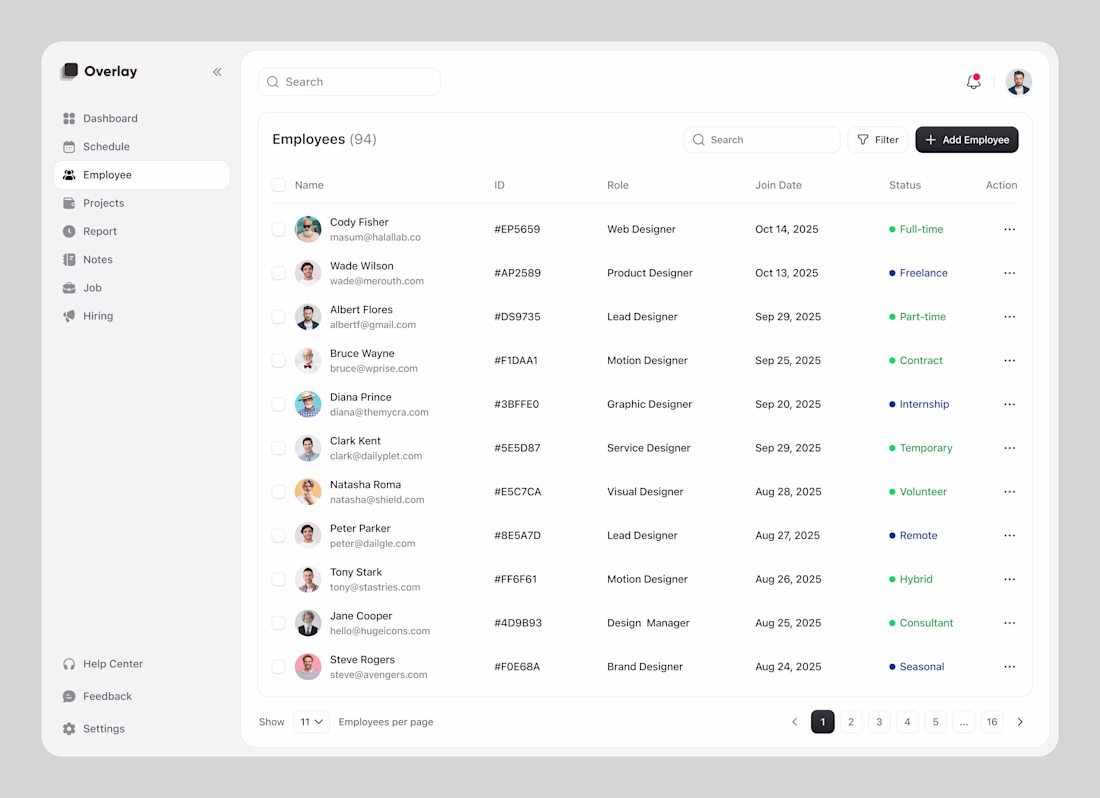Open actions menu for Tony Stark

point(1009,579)
